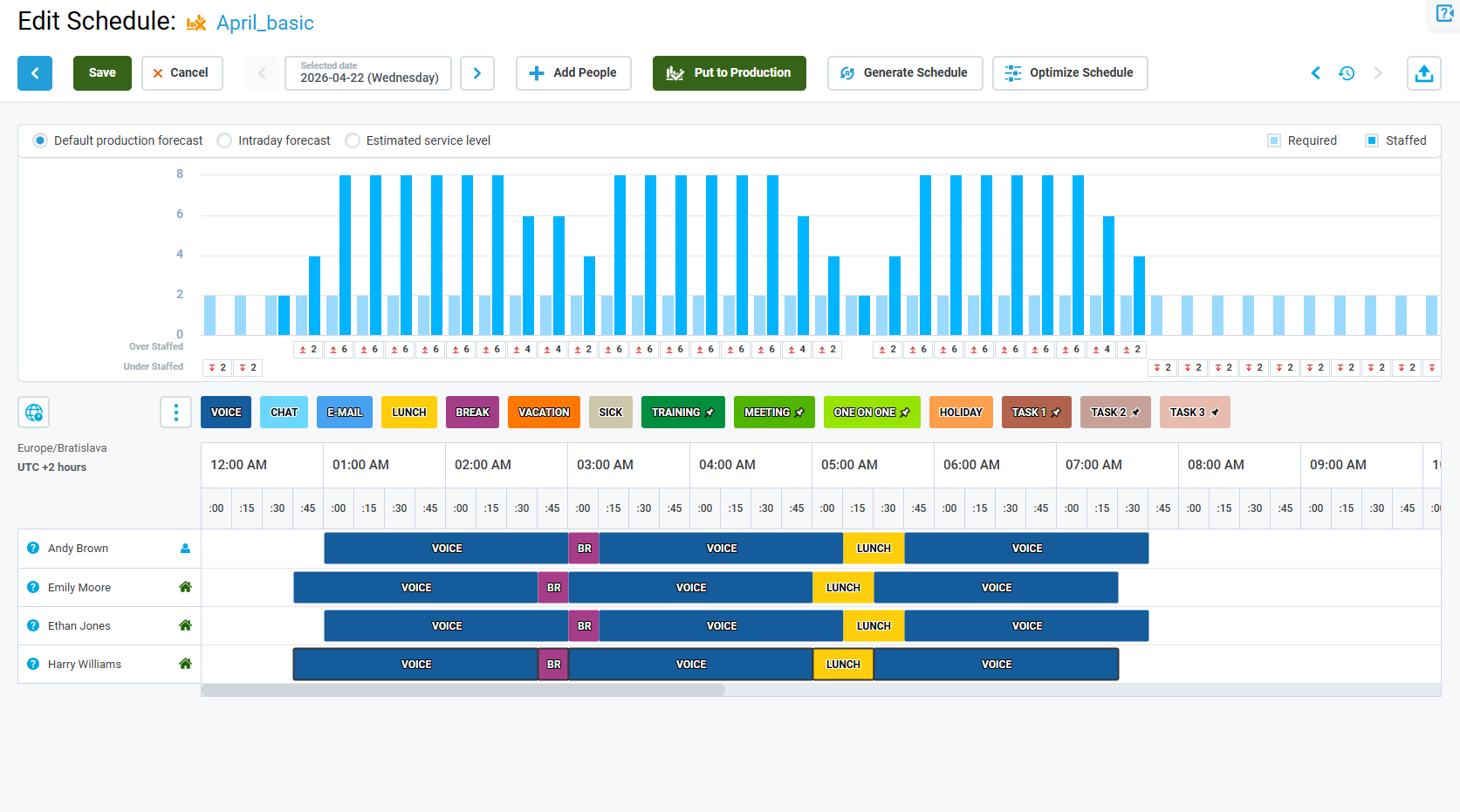Select Intraday forecast option
Image resolution: width=1460 pixels, height=812 pixels.
pos(224,140)
